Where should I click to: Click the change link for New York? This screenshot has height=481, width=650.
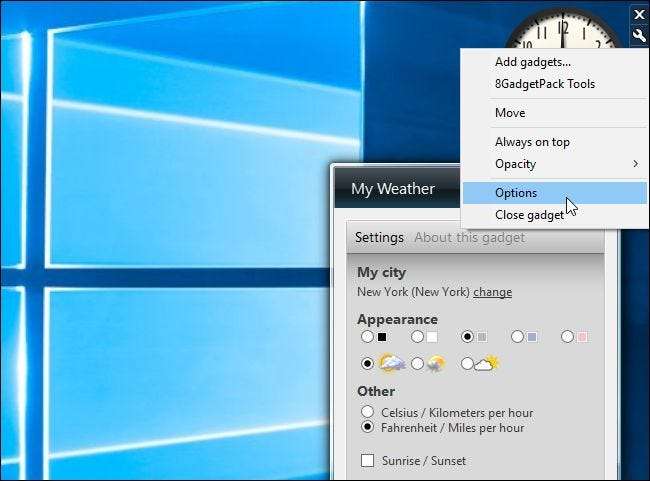492,292
